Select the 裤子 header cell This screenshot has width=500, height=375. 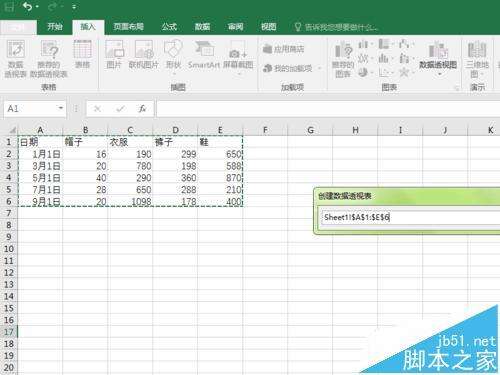click(175, 142)
